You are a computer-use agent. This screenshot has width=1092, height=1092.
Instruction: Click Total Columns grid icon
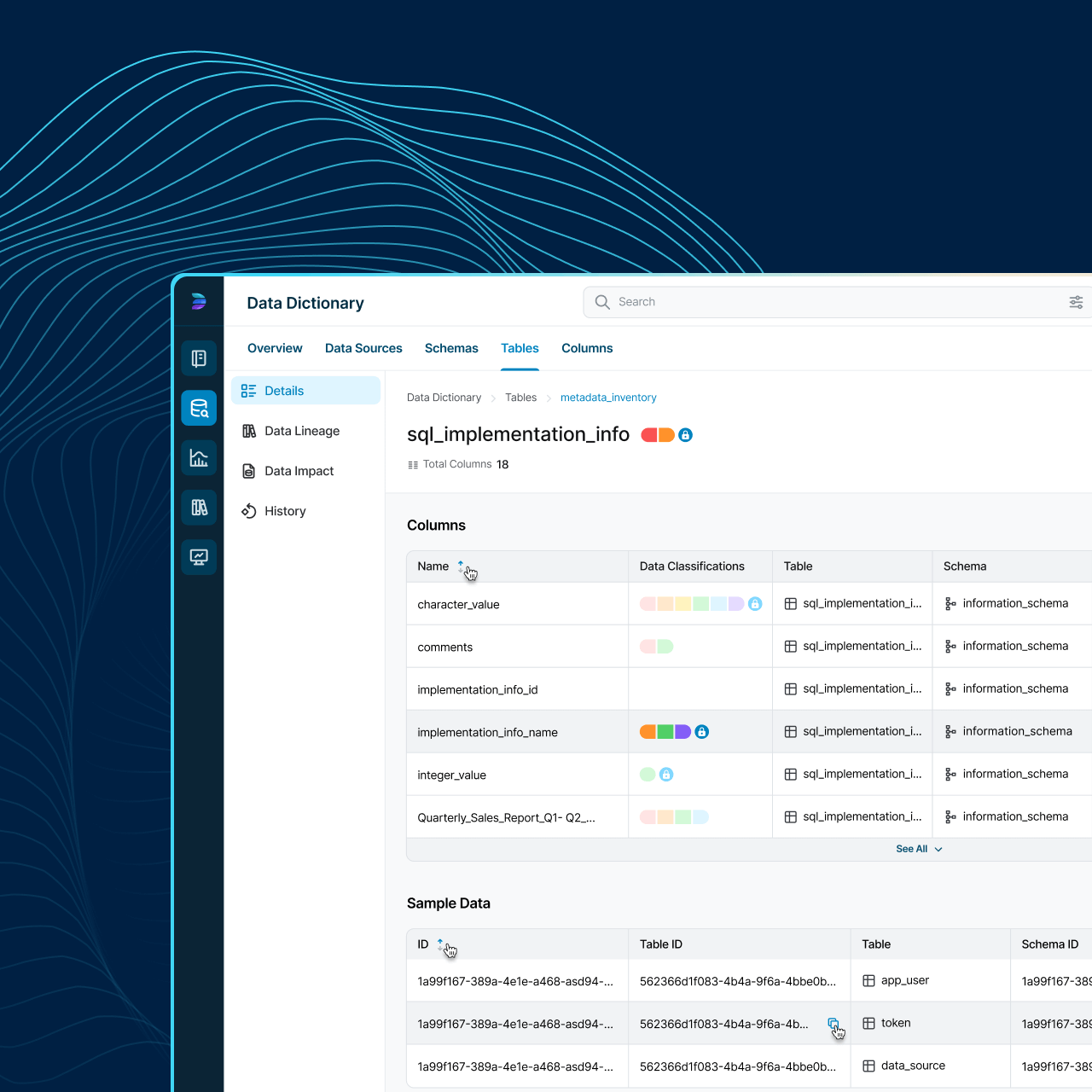[x=413, y=465]
